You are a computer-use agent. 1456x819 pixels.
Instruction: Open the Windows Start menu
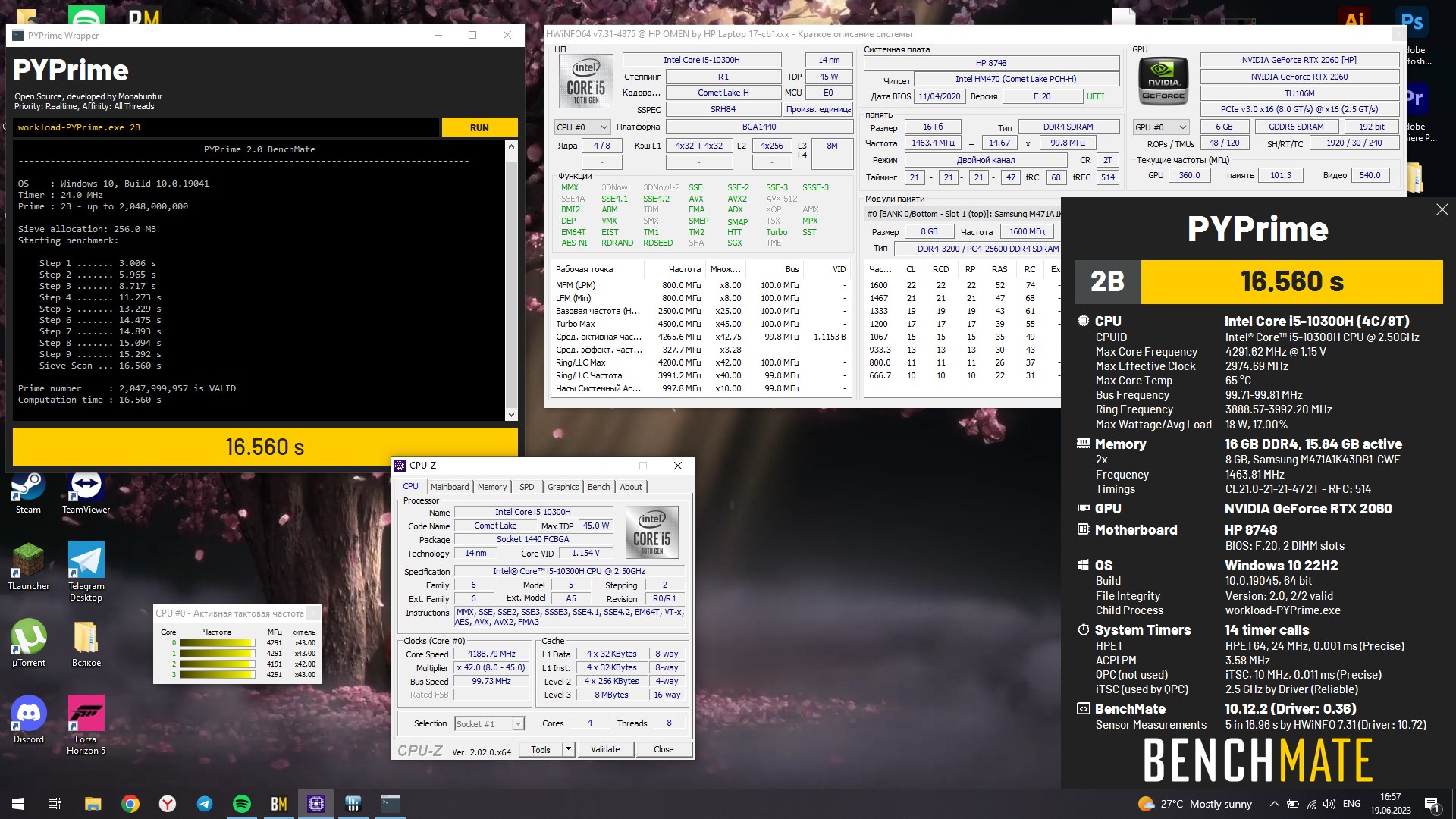pos(18,804)
